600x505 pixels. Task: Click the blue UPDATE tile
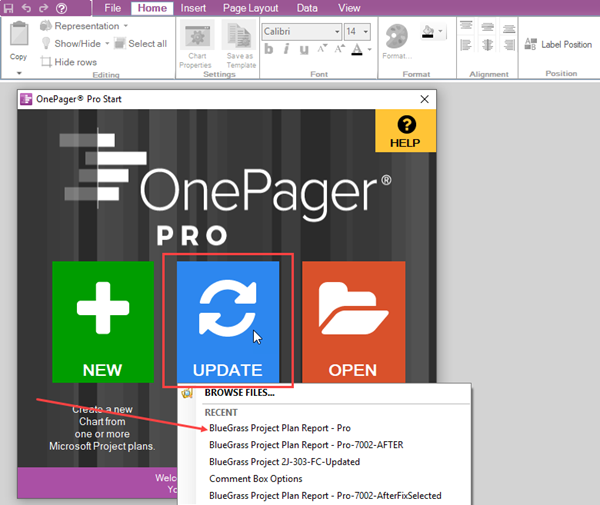pyautogui.click(x=228, y=322)
